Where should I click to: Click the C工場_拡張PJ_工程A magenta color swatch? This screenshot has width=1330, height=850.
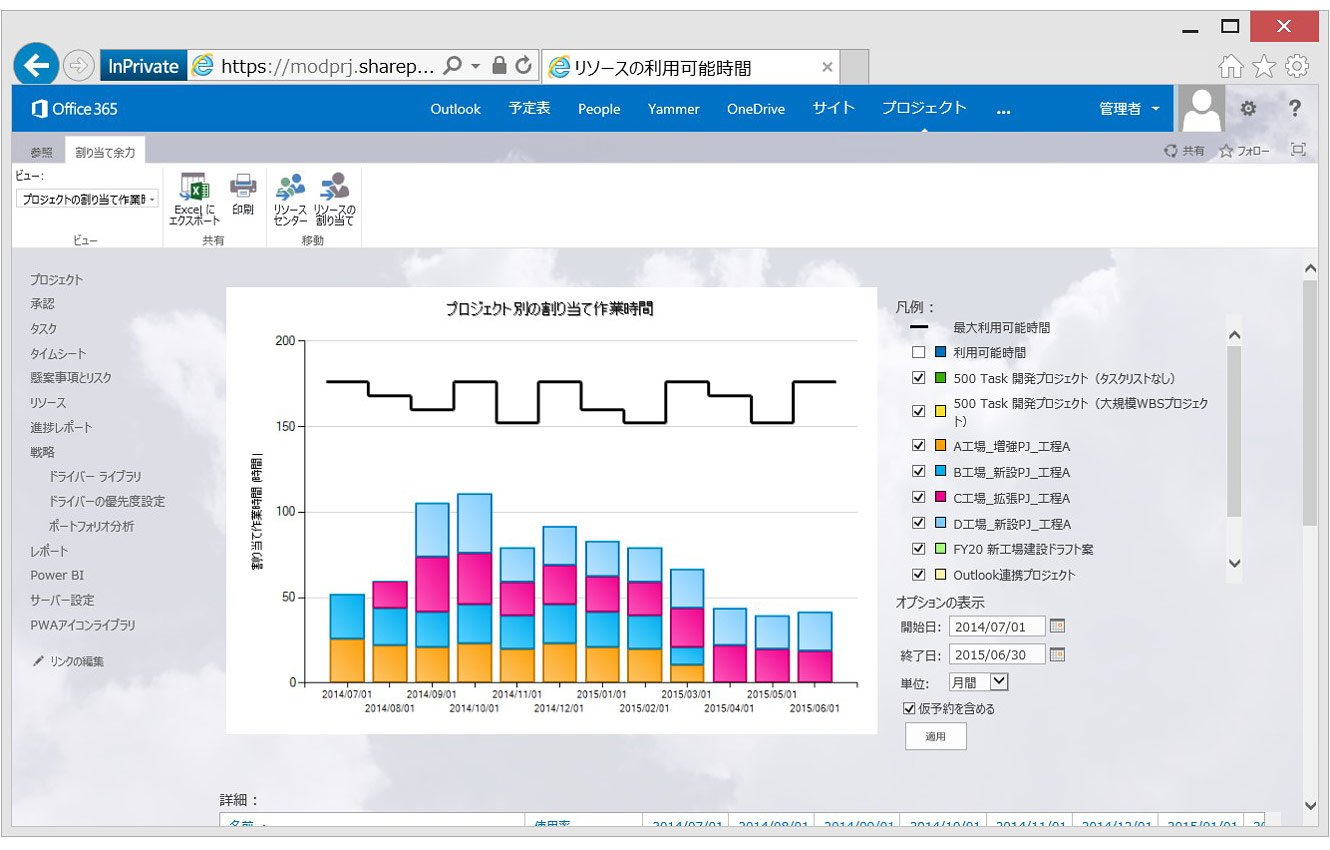[x=940, y=498]
